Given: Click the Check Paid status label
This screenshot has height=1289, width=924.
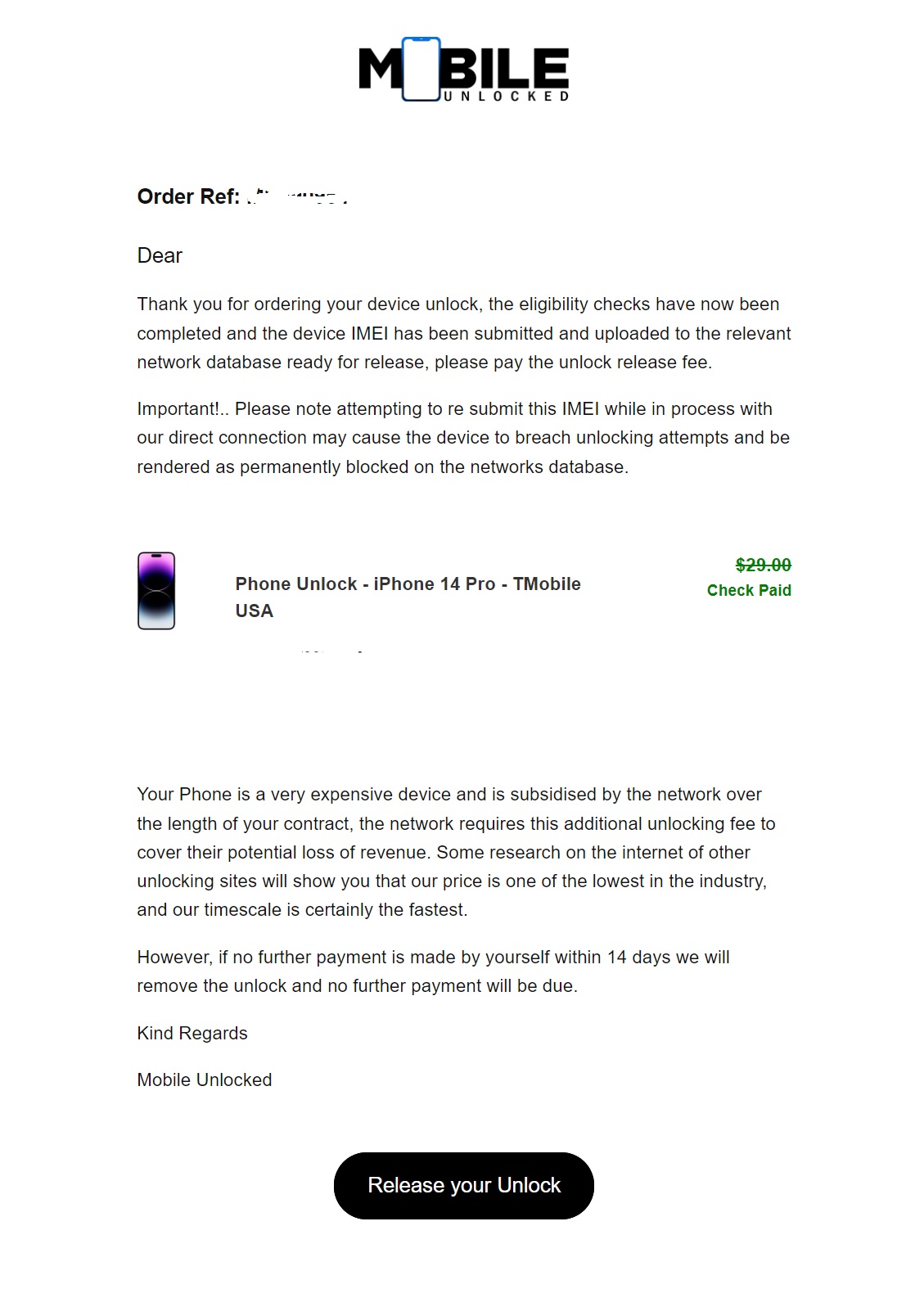Looking at the screenshot, I should pyautogui.click(x=749, y=590).
